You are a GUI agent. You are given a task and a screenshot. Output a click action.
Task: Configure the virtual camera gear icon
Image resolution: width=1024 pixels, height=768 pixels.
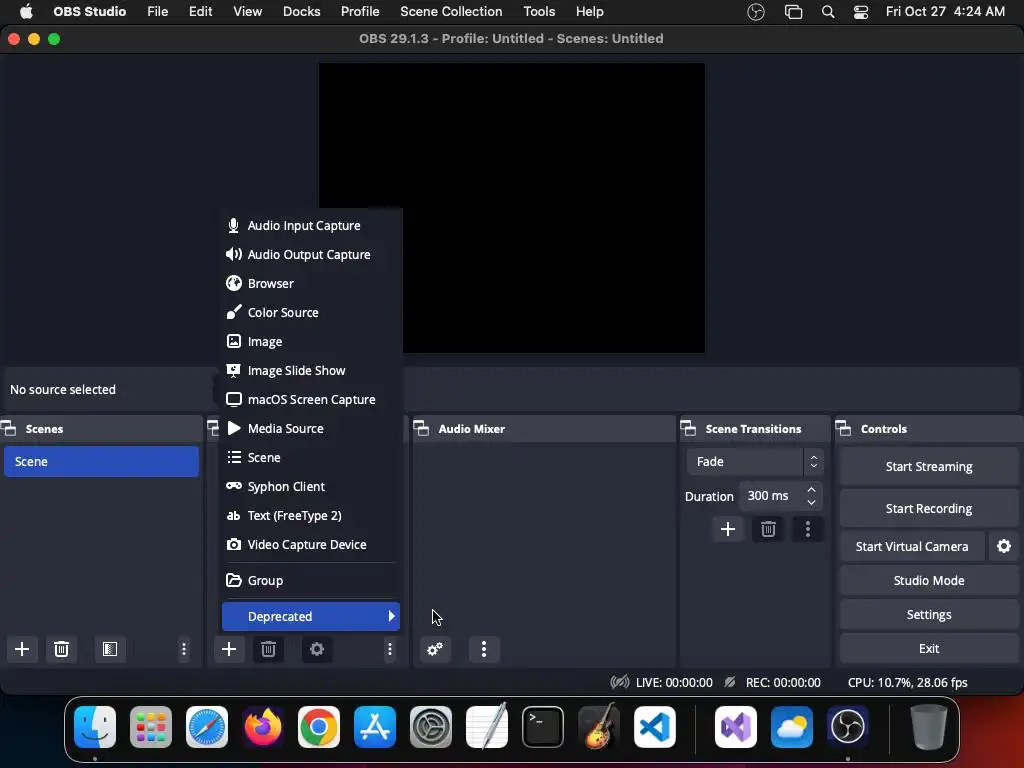click(1004, 546)
